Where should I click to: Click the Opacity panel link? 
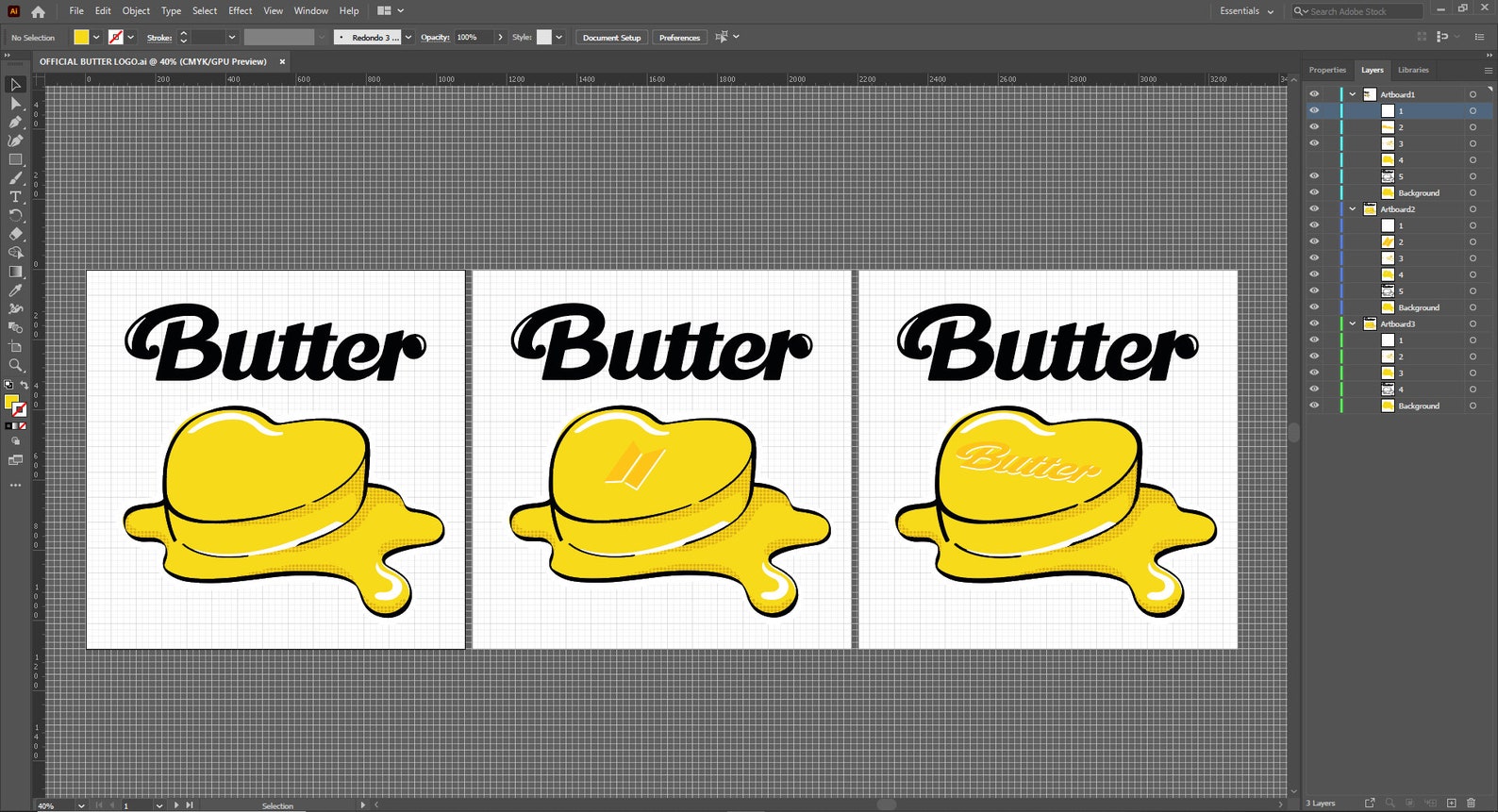[435, 38]
